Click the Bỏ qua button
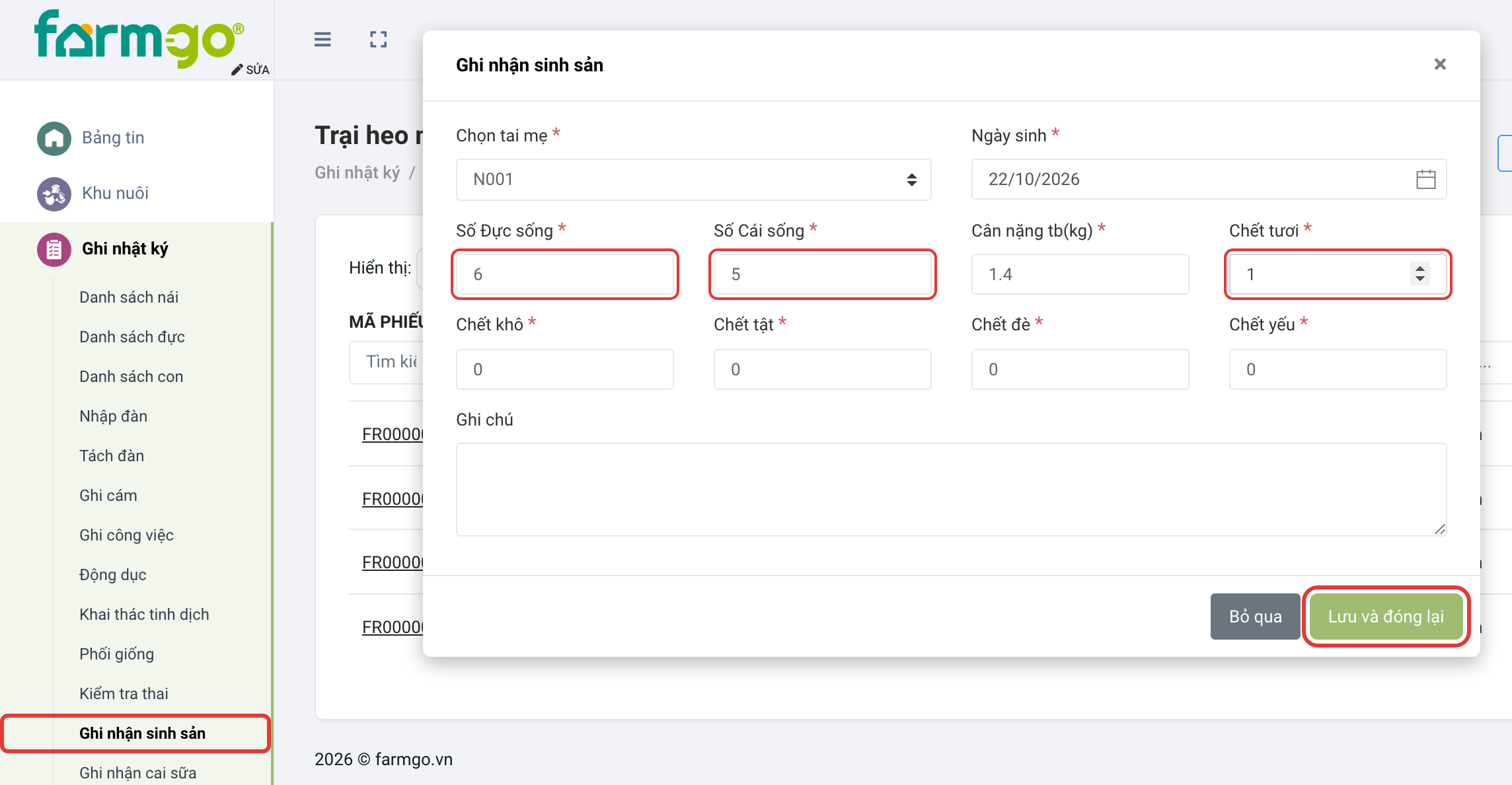 1255,617
